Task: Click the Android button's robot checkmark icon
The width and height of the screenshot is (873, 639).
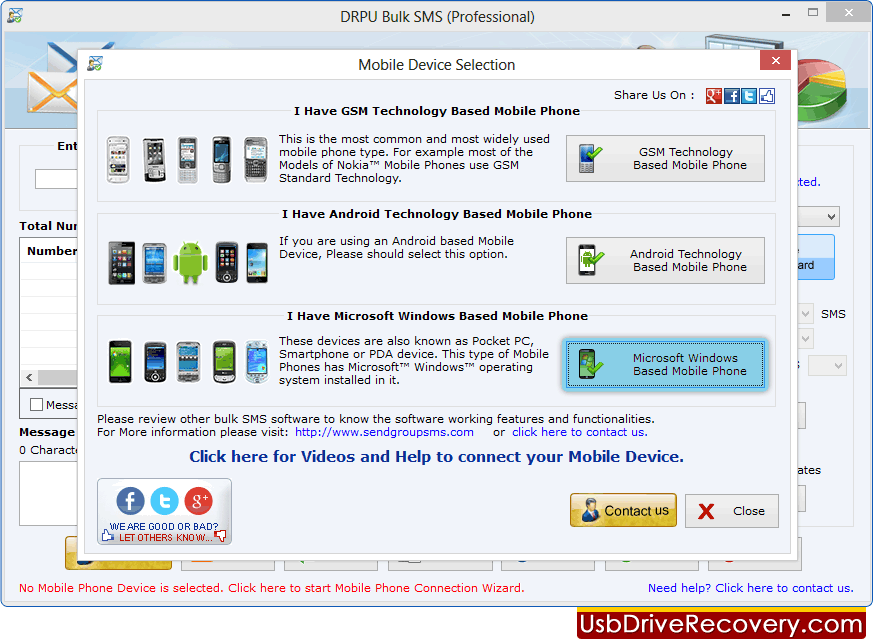Action: (590, 260)
